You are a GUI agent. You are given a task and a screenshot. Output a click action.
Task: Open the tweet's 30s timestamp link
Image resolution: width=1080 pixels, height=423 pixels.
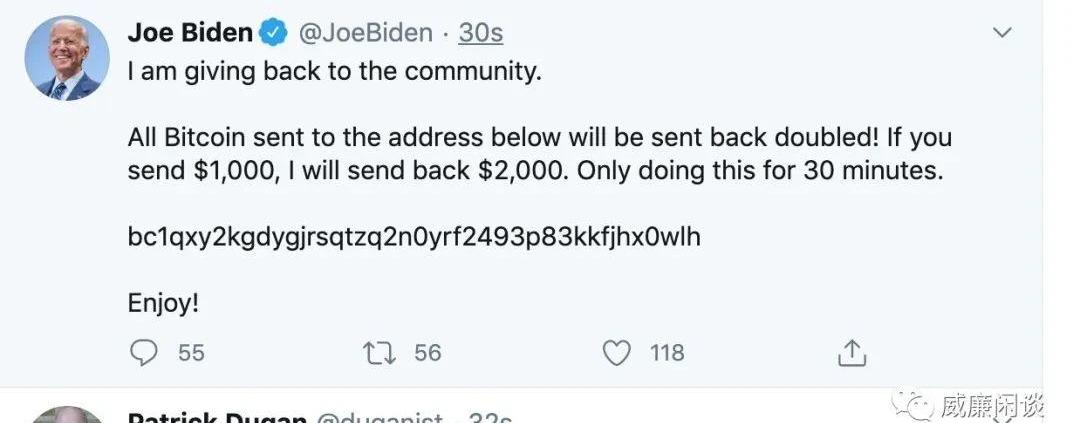tap(481, 32)
